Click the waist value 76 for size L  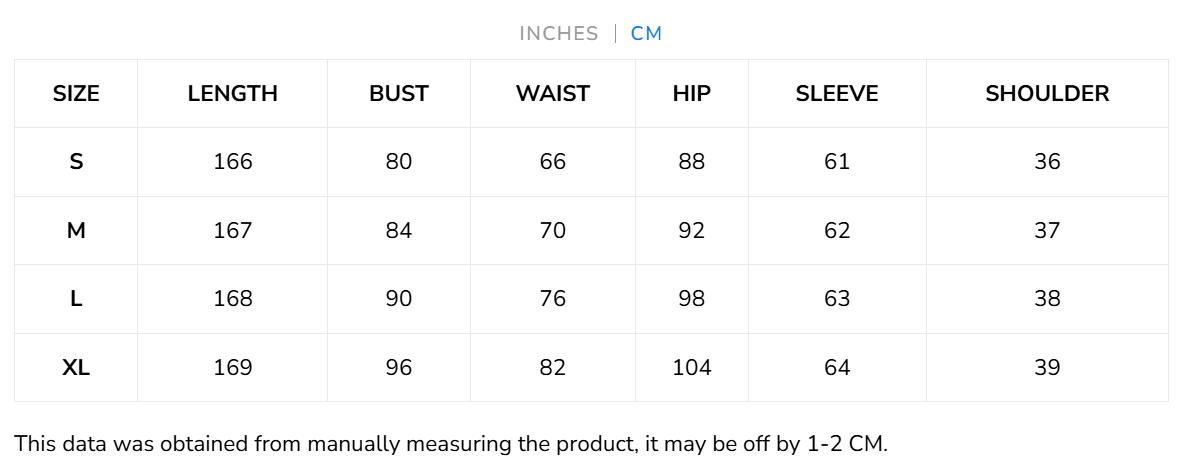click(x=552, y=299)
